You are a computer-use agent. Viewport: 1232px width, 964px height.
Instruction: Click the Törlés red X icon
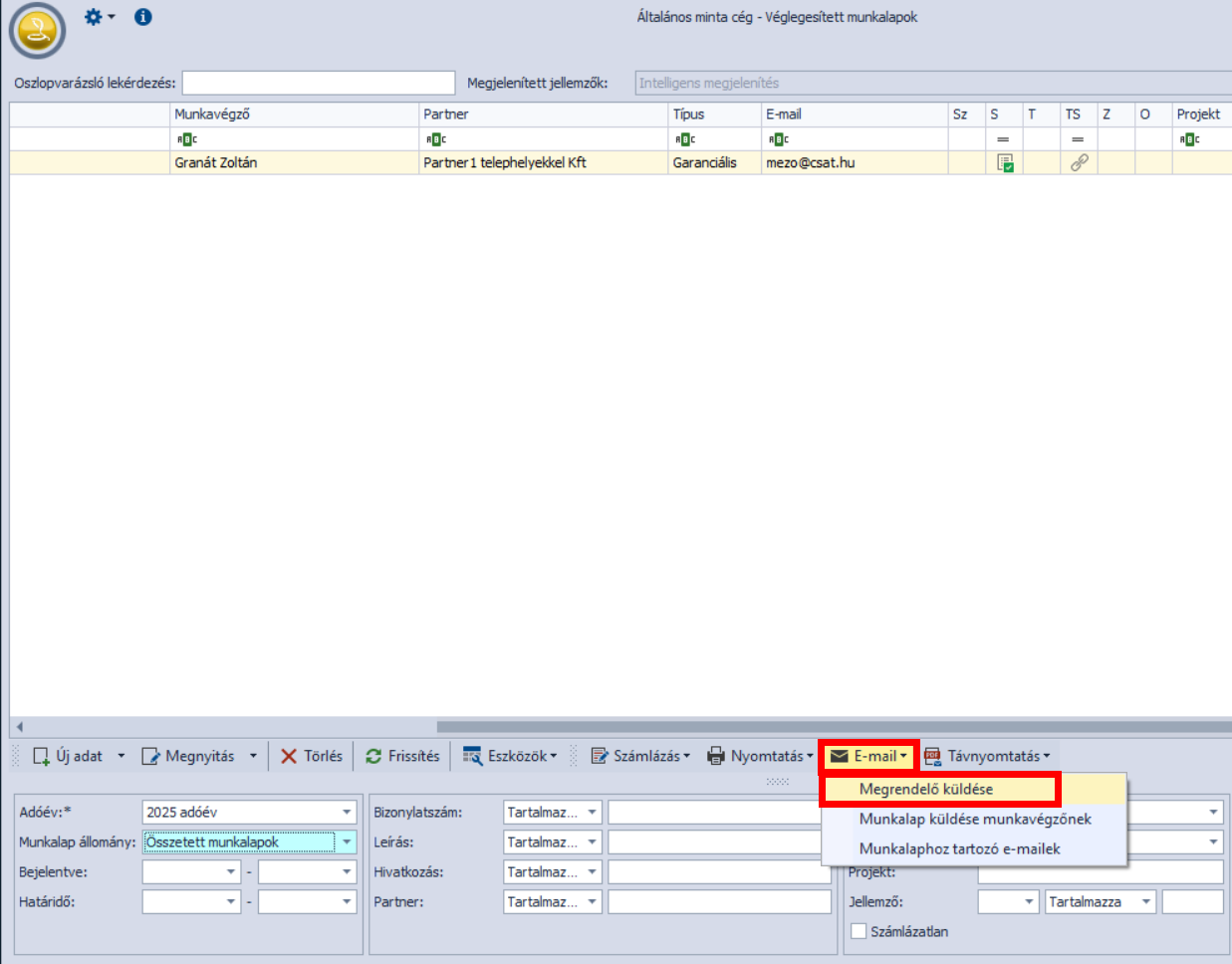[289, 757]
